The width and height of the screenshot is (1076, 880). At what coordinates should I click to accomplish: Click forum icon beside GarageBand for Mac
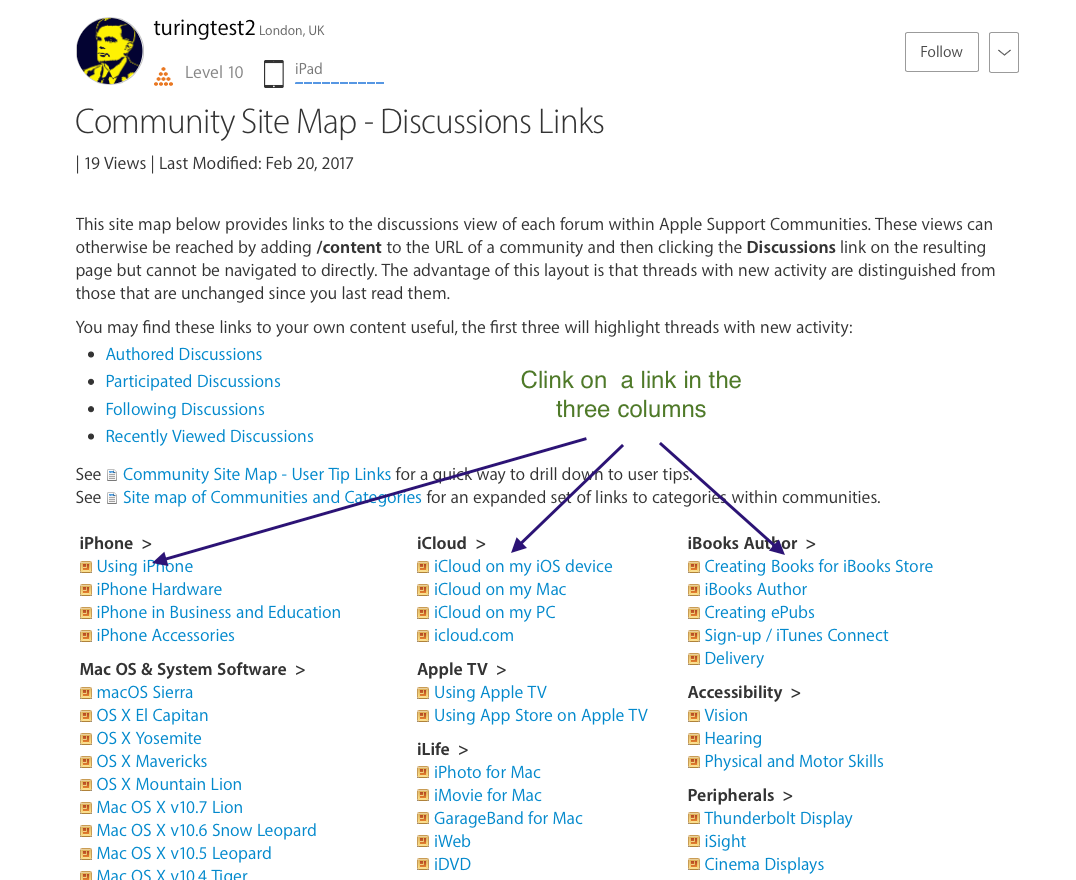[423, 819]
